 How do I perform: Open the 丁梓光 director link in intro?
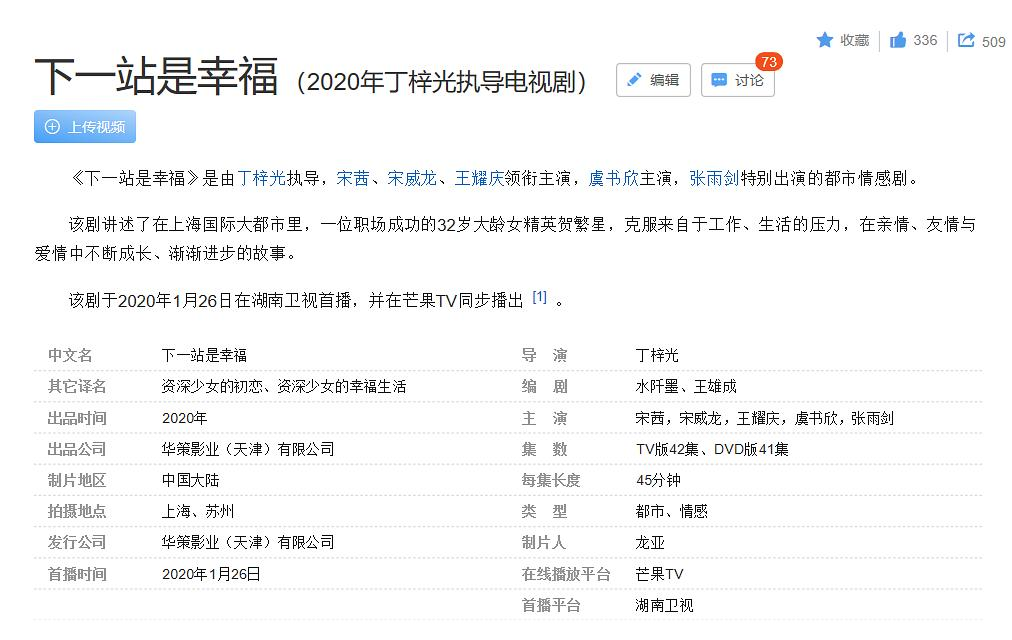coord(262,179)
